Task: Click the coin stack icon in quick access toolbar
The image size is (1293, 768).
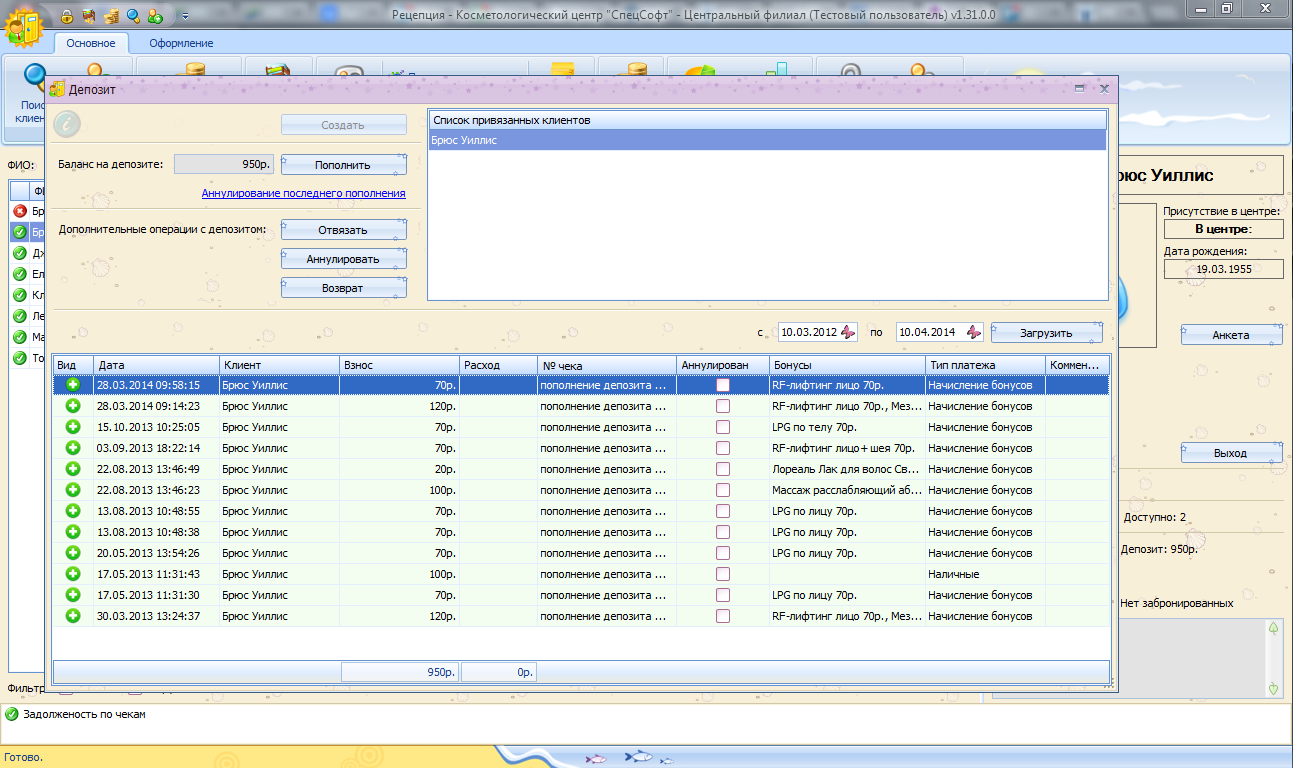Action: click(x=111, y=16)
